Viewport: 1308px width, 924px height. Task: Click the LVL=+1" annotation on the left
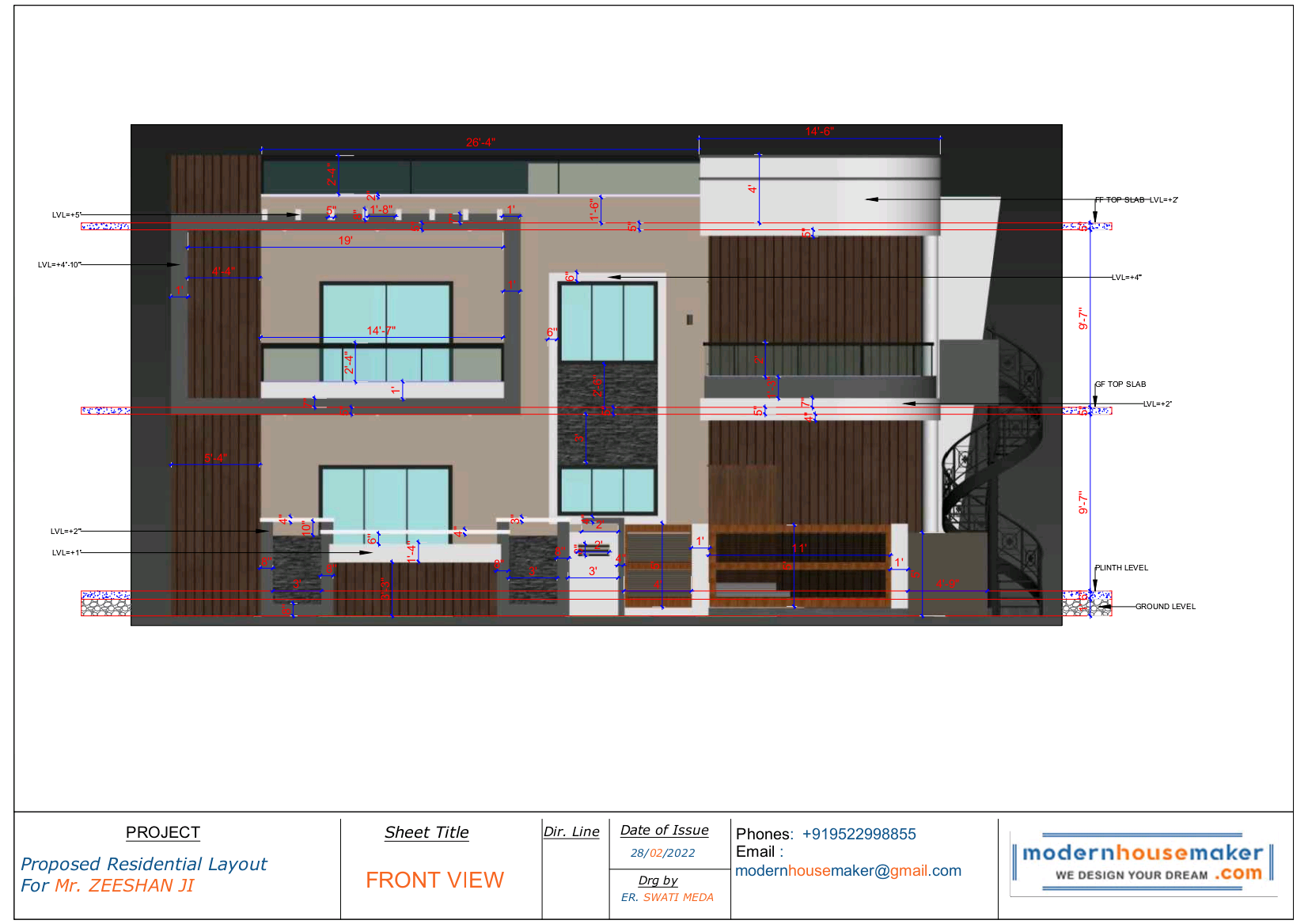[66, 553]
